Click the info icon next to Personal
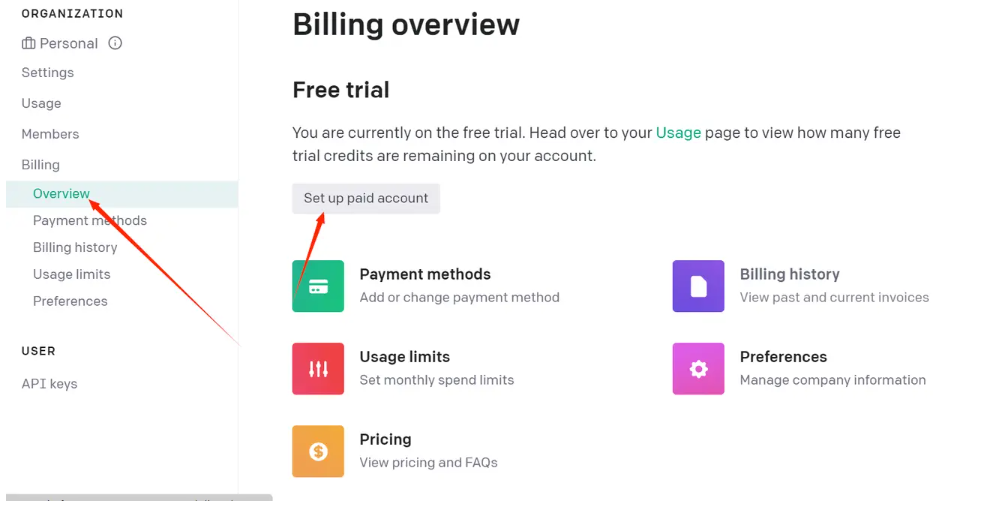The height and width of the screenshot is (508, 991). tap(115, 43)
